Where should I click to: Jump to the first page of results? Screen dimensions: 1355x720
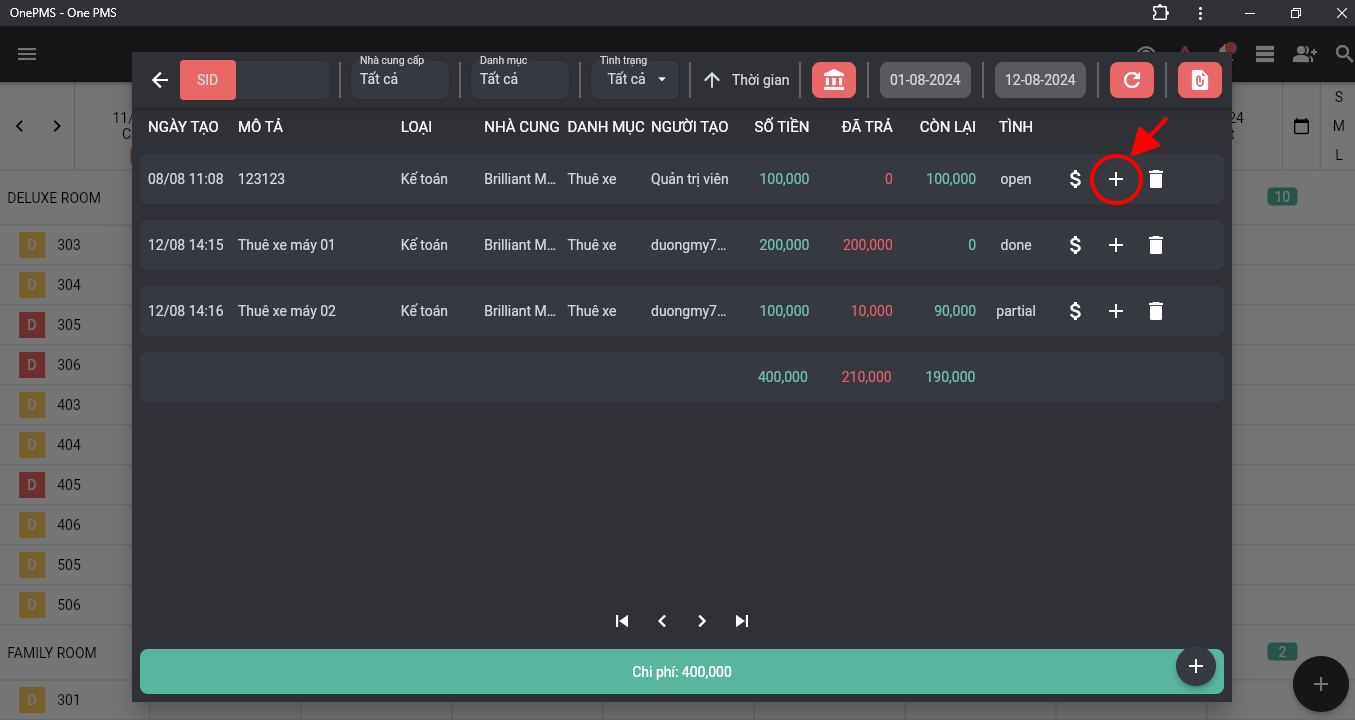(x=622, y=621)
